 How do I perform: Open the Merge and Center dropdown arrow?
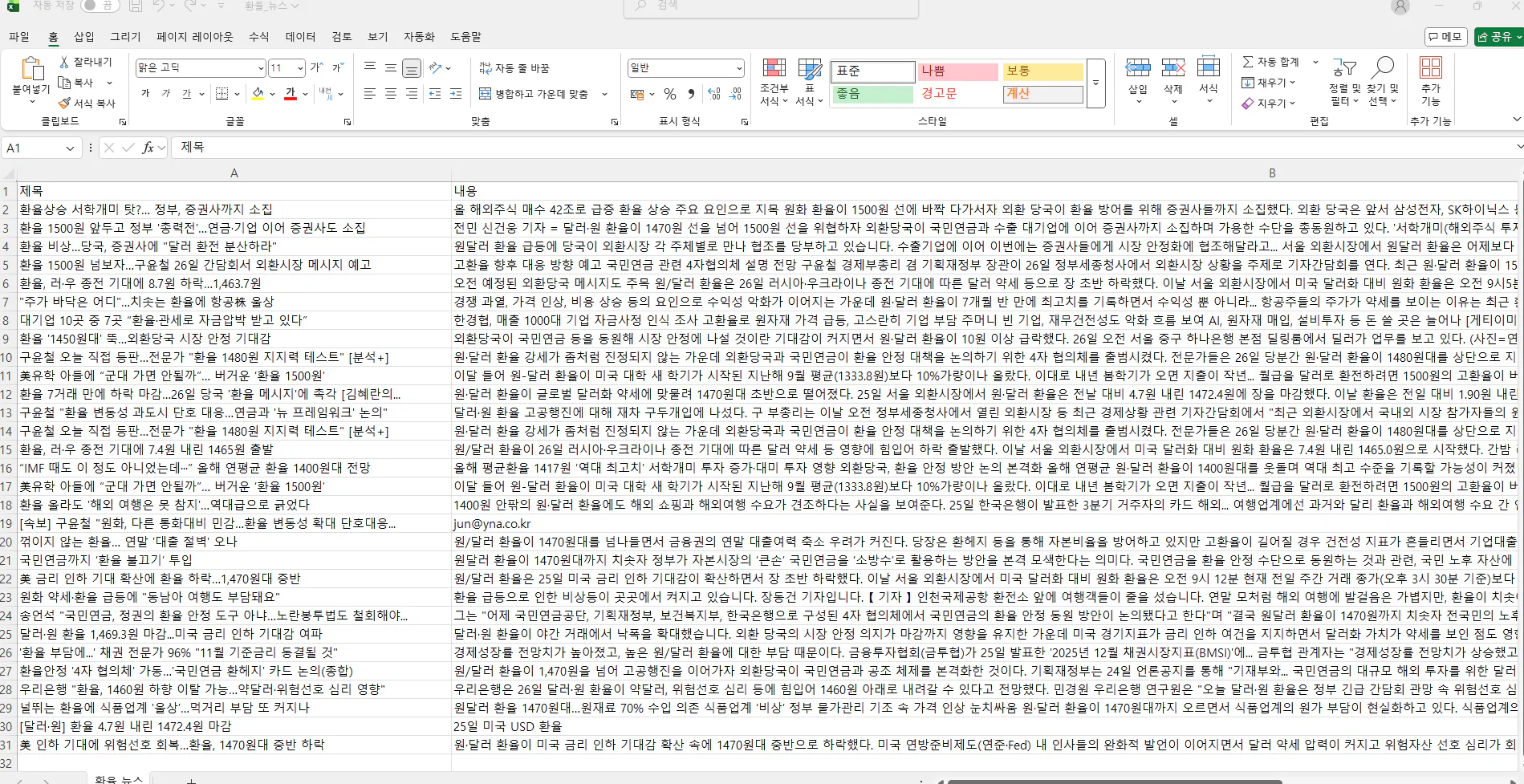(604, 94)
